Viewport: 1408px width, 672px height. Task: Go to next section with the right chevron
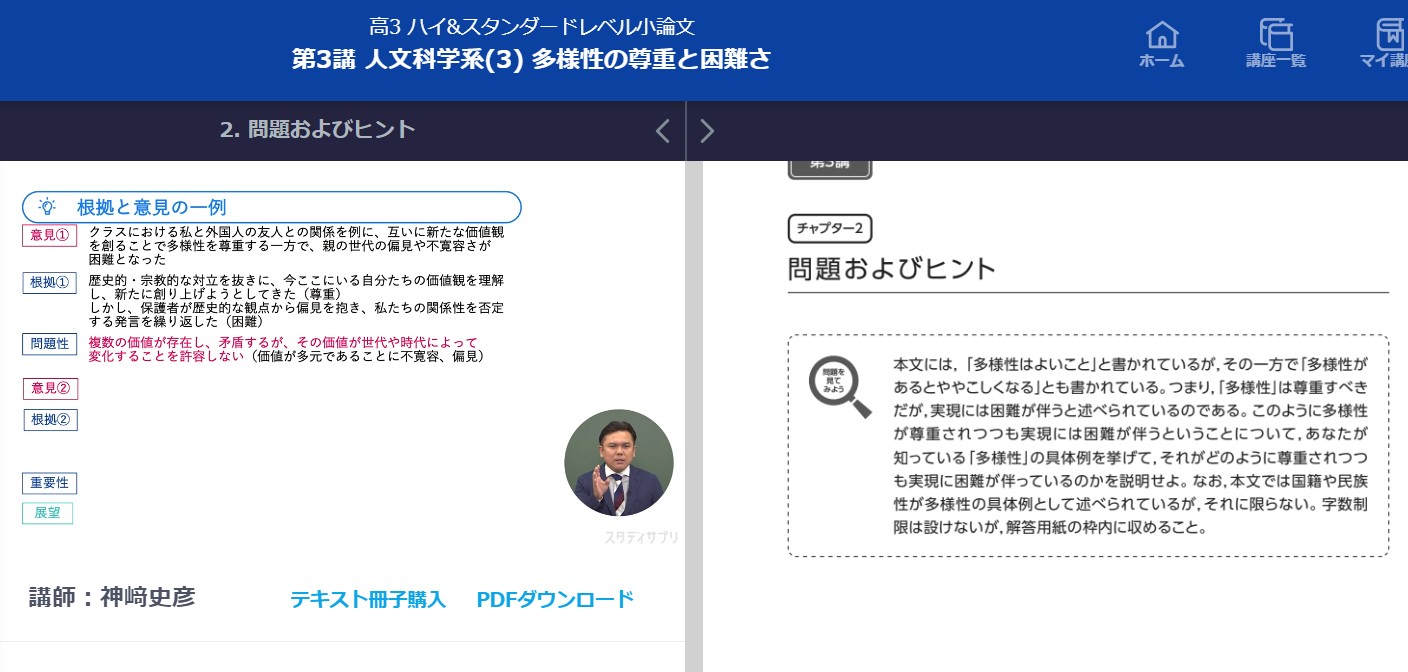pyautogui.click(x=707, y=130)
